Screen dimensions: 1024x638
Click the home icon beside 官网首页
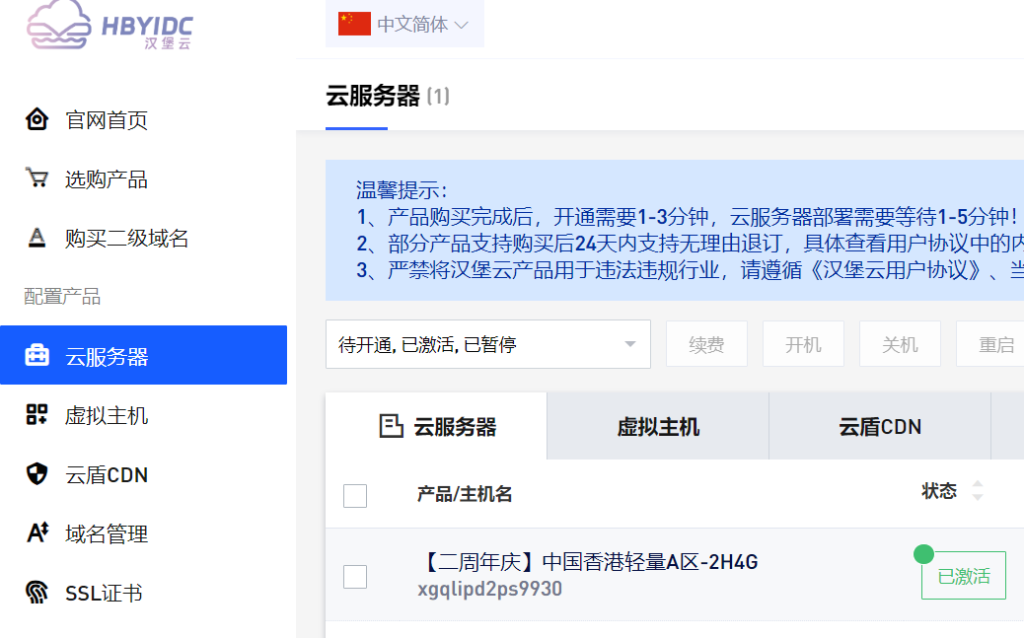point(37,120)
